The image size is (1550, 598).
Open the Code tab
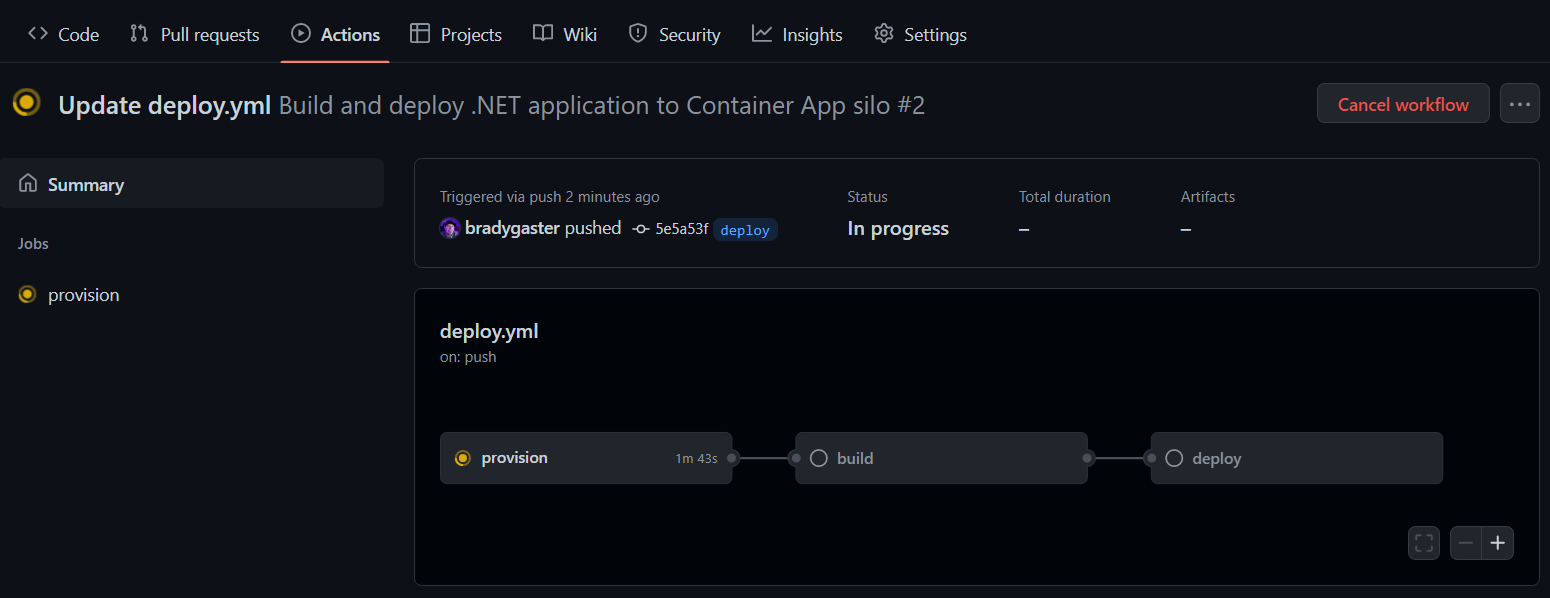tap(63, 34)
